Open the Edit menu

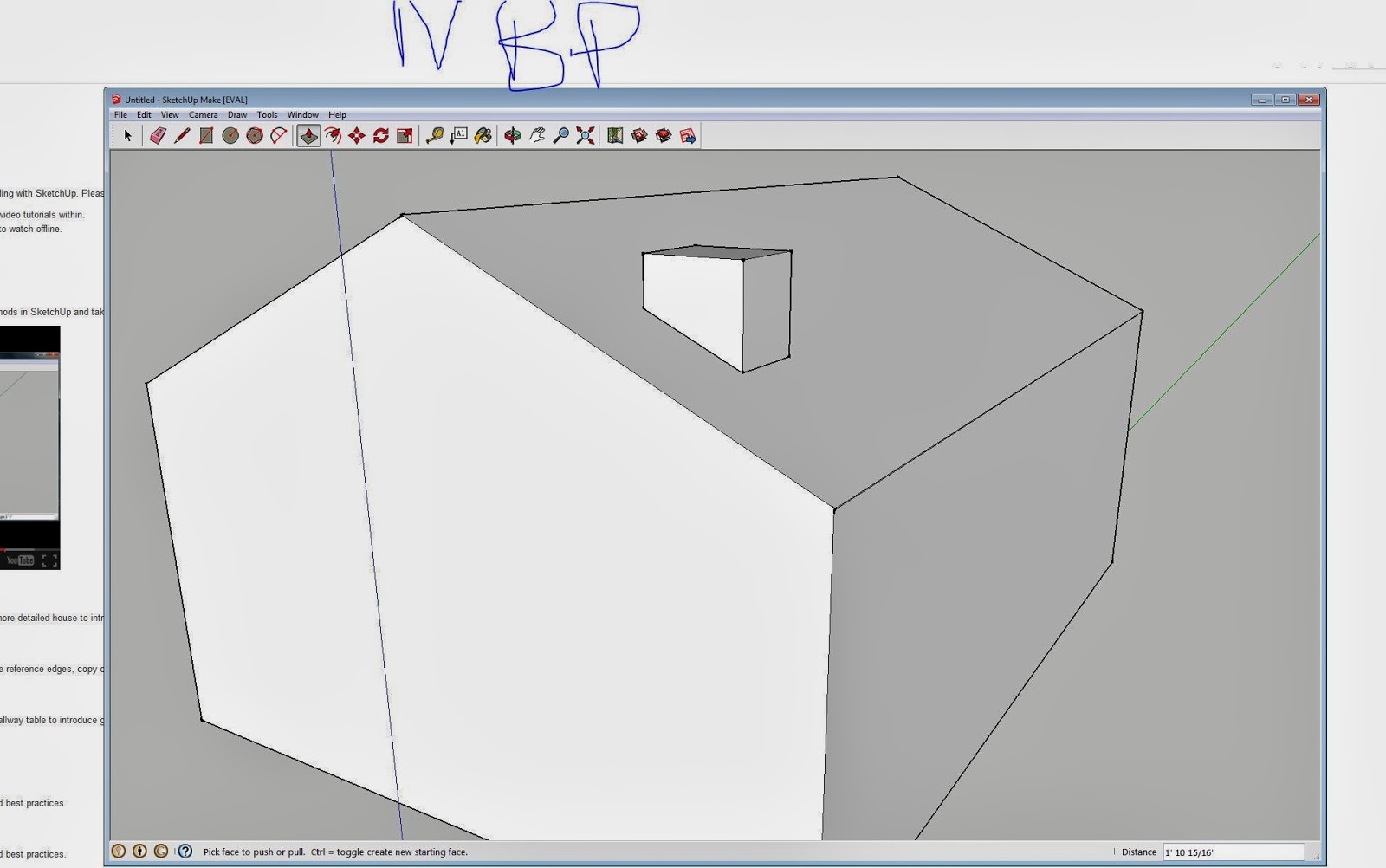tap(144, 115)
